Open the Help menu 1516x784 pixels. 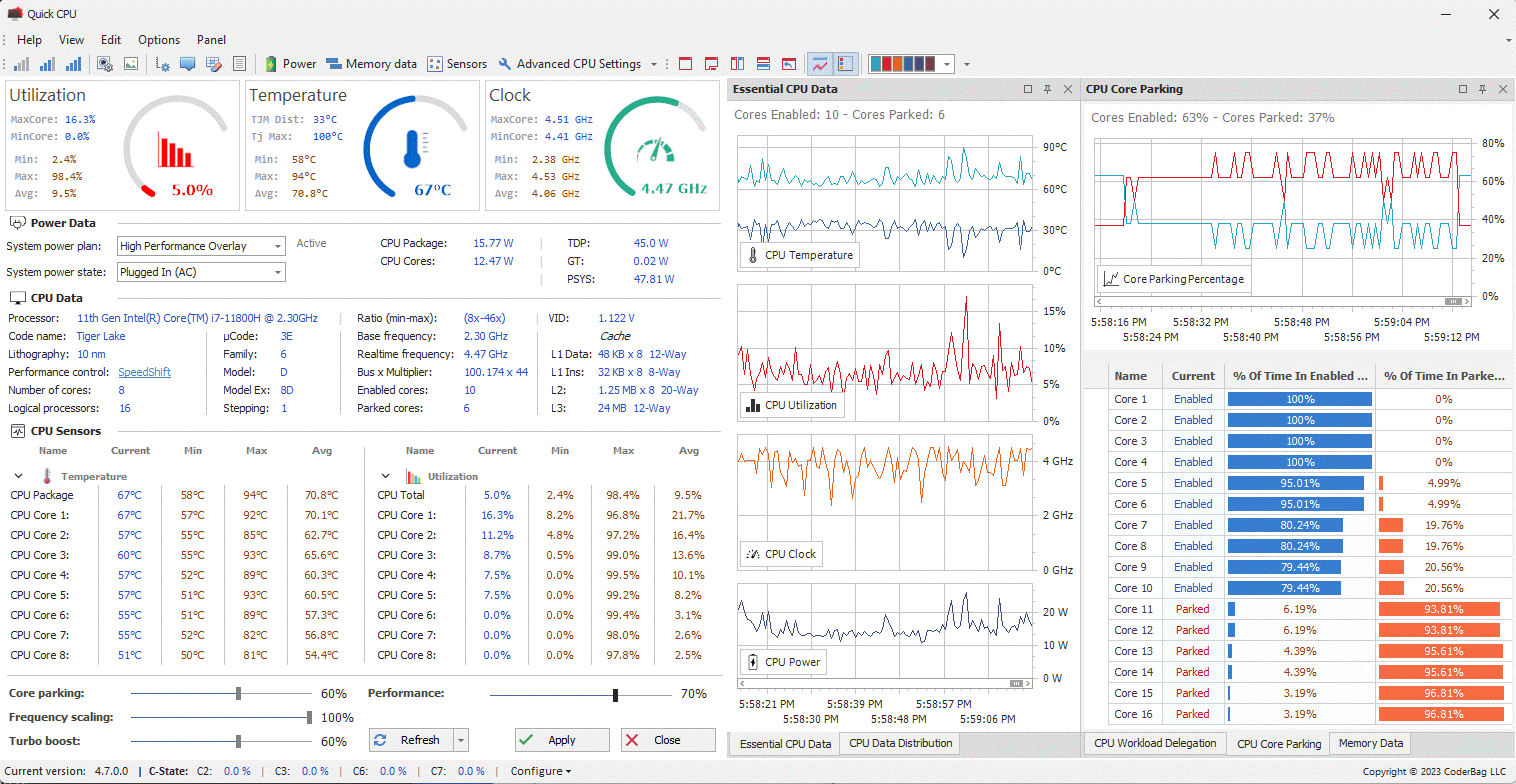[x=30, y=40]
